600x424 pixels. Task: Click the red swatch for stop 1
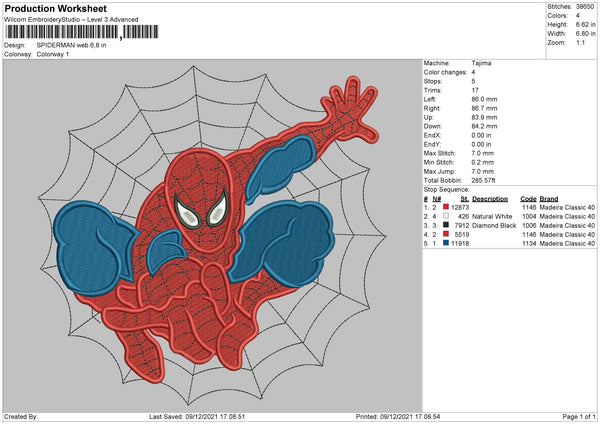point(446,207)
